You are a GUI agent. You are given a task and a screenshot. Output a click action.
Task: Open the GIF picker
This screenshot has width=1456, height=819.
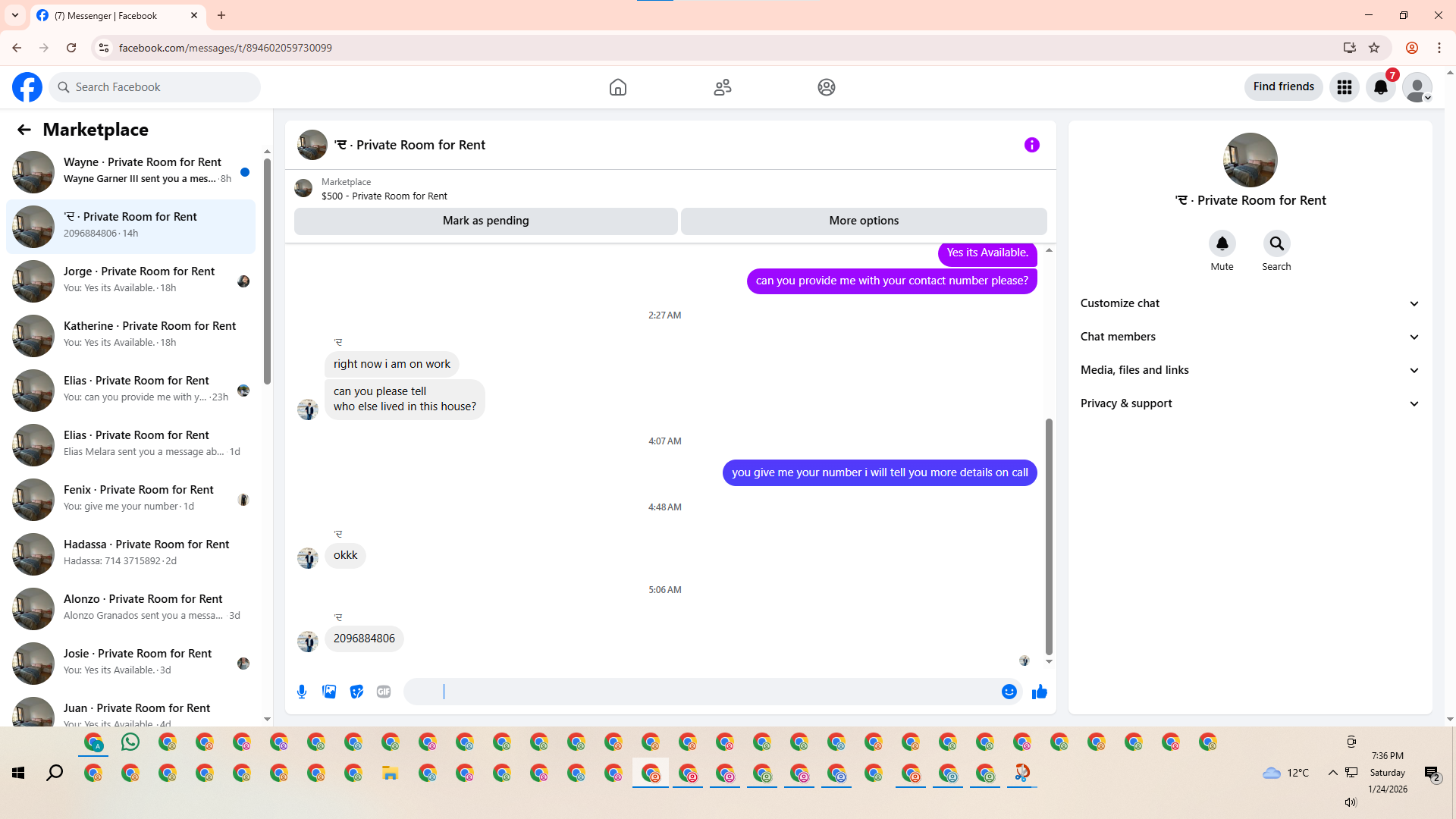coord(384,692)
